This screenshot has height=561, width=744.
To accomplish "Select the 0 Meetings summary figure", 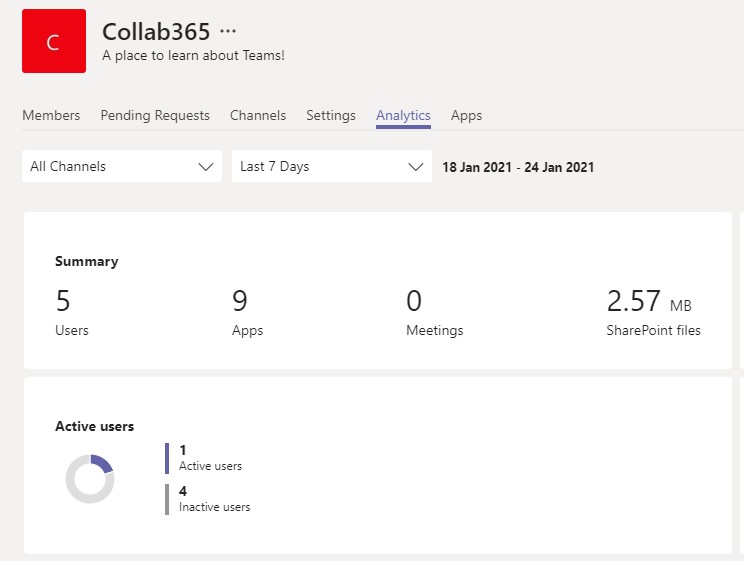I will pos(414,301).
